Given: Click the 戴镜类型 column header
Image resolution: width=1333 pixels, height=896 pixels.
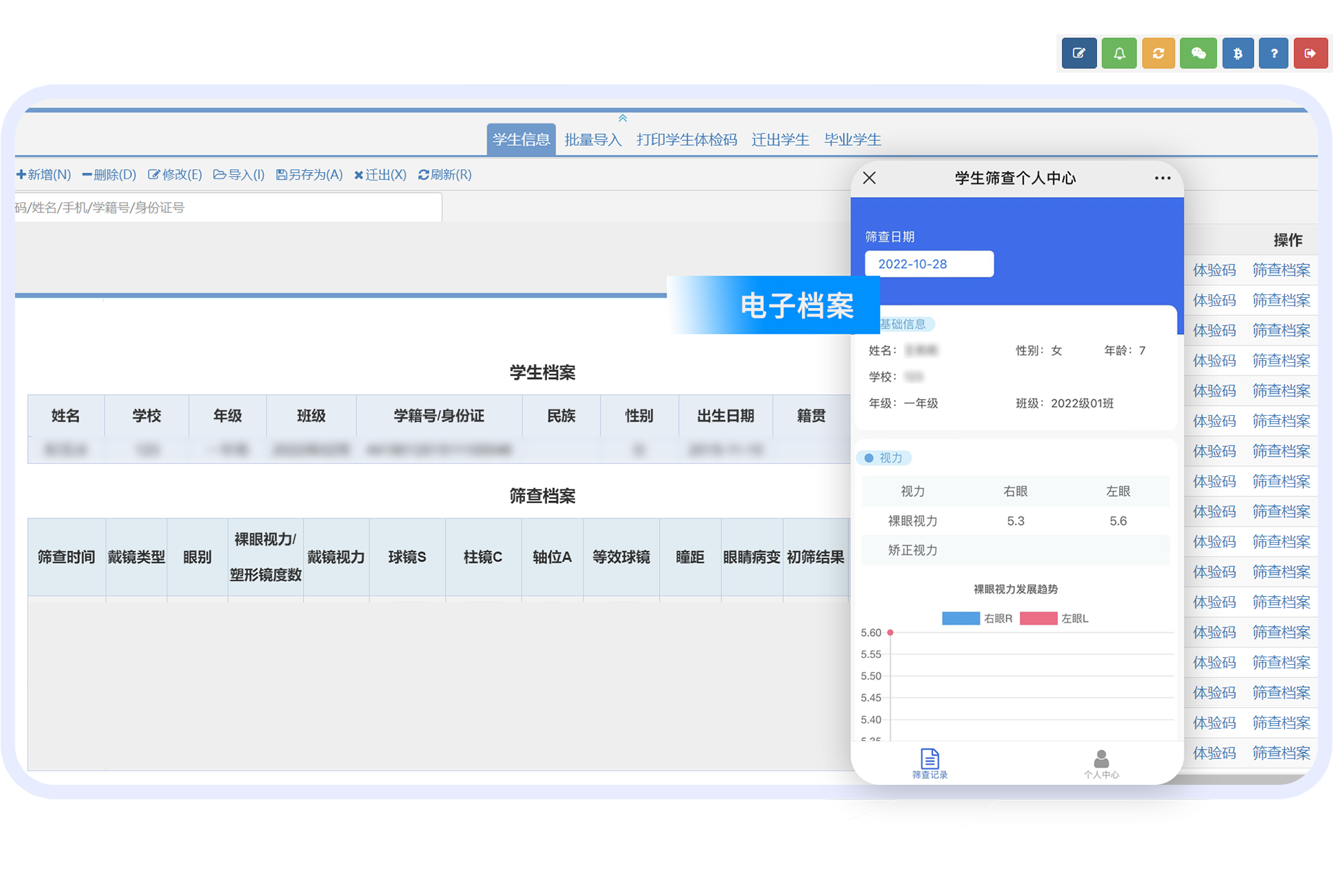Looking at the screenshot, I should 136,557.
